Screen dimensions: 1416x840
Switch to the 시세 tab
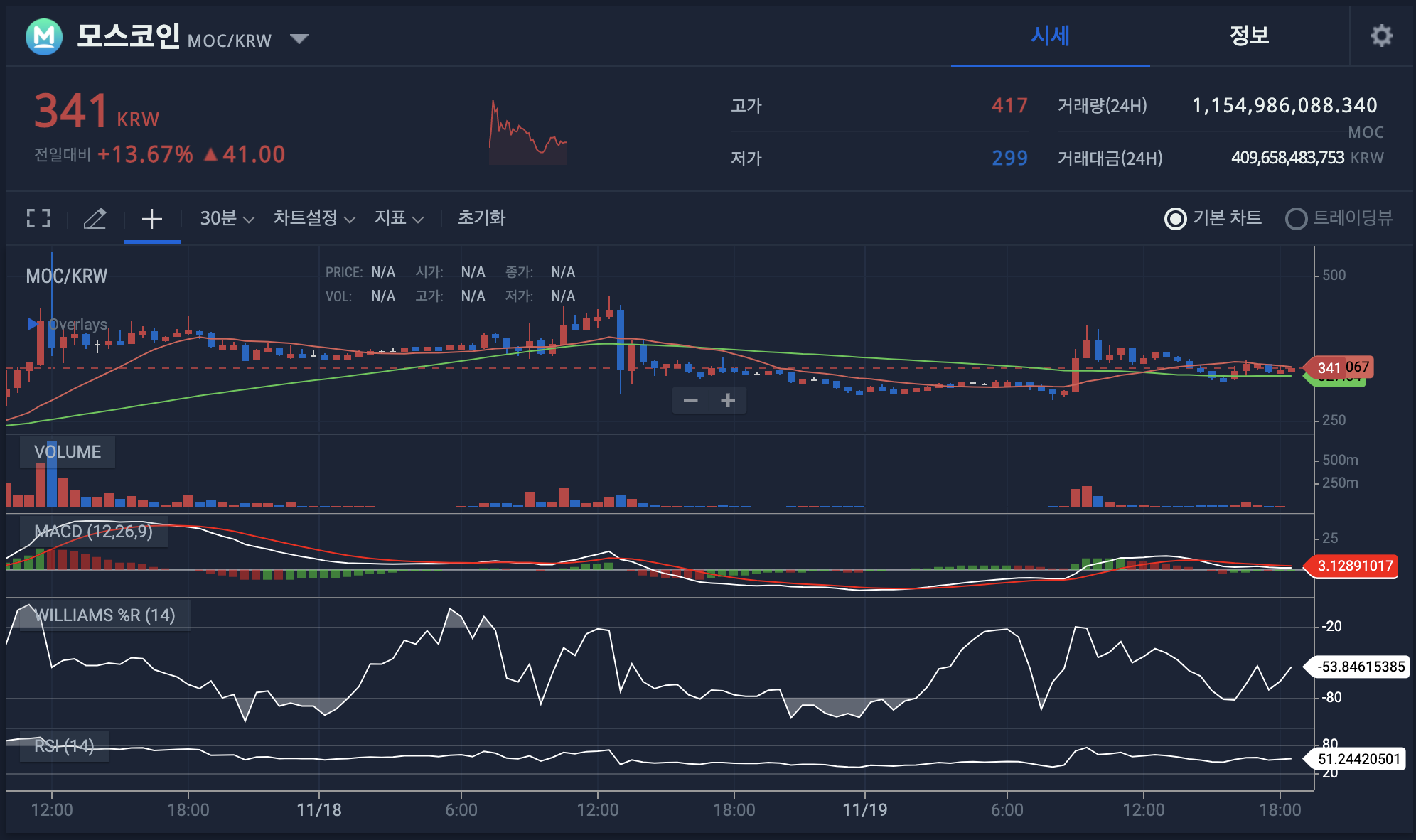click(1050, 36)
